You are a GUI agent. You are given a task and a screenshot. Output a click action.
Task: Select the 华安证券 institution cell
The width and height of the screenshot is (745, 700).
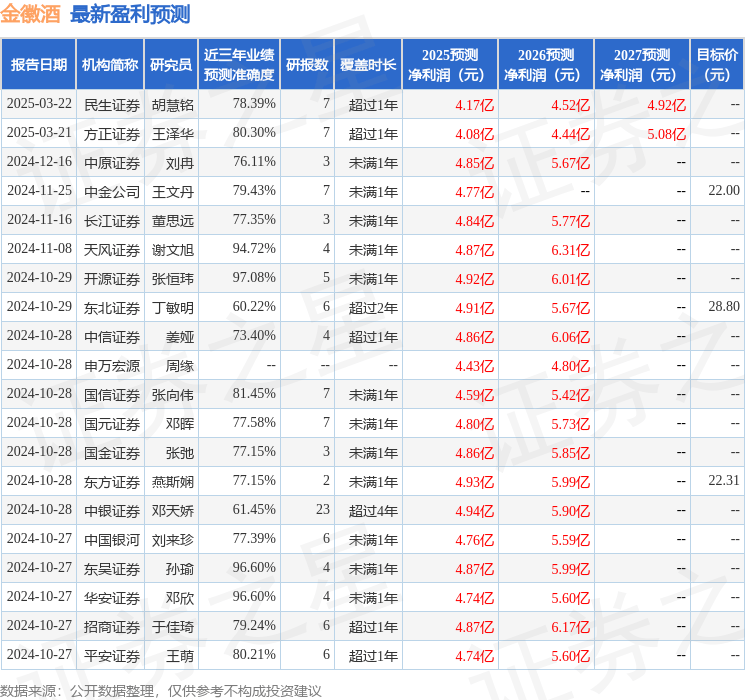112,597
